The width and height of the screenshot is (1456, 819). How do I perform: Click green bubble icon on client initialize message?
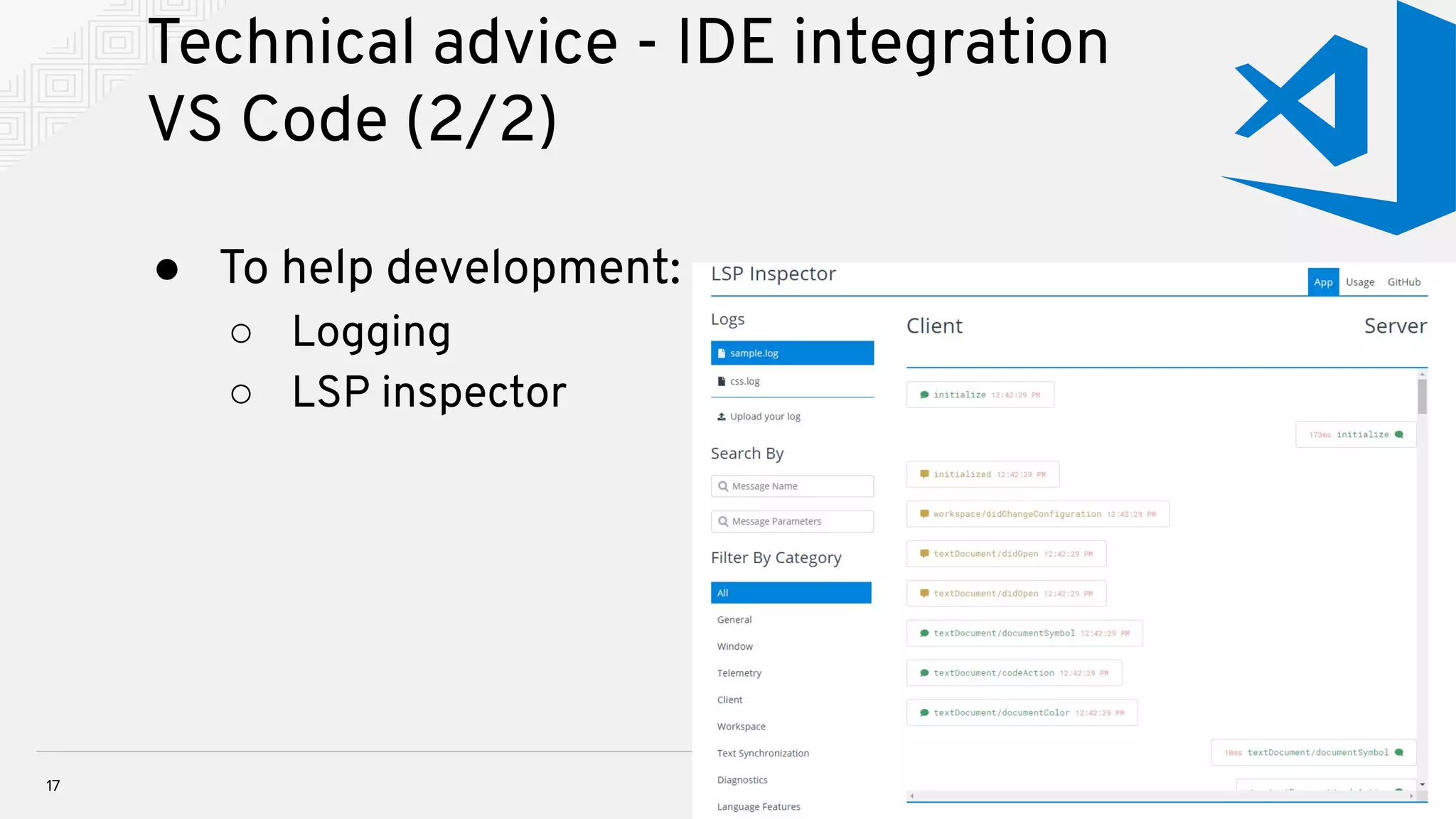tap(924, 395)
